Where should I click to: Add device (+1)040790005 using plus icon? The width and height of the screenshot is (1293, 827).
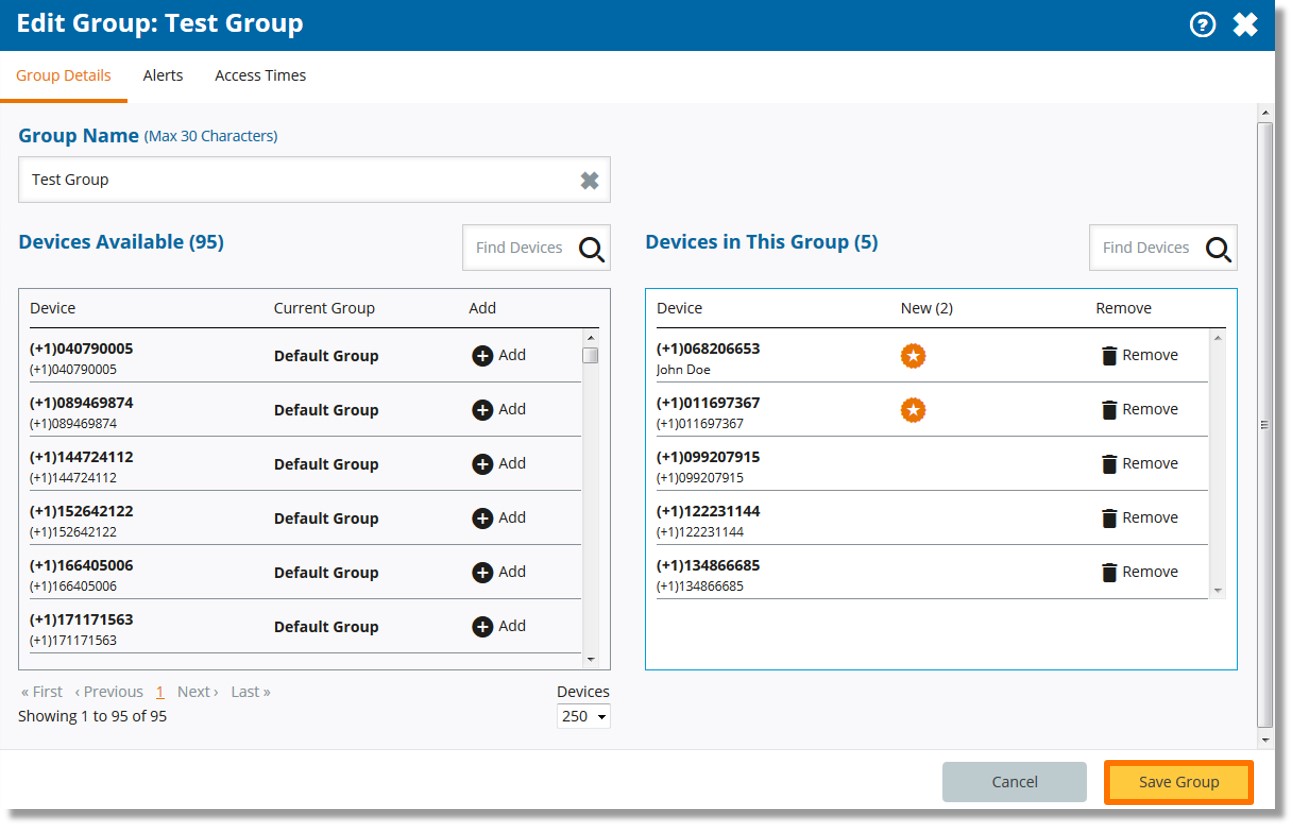(482, 355)
